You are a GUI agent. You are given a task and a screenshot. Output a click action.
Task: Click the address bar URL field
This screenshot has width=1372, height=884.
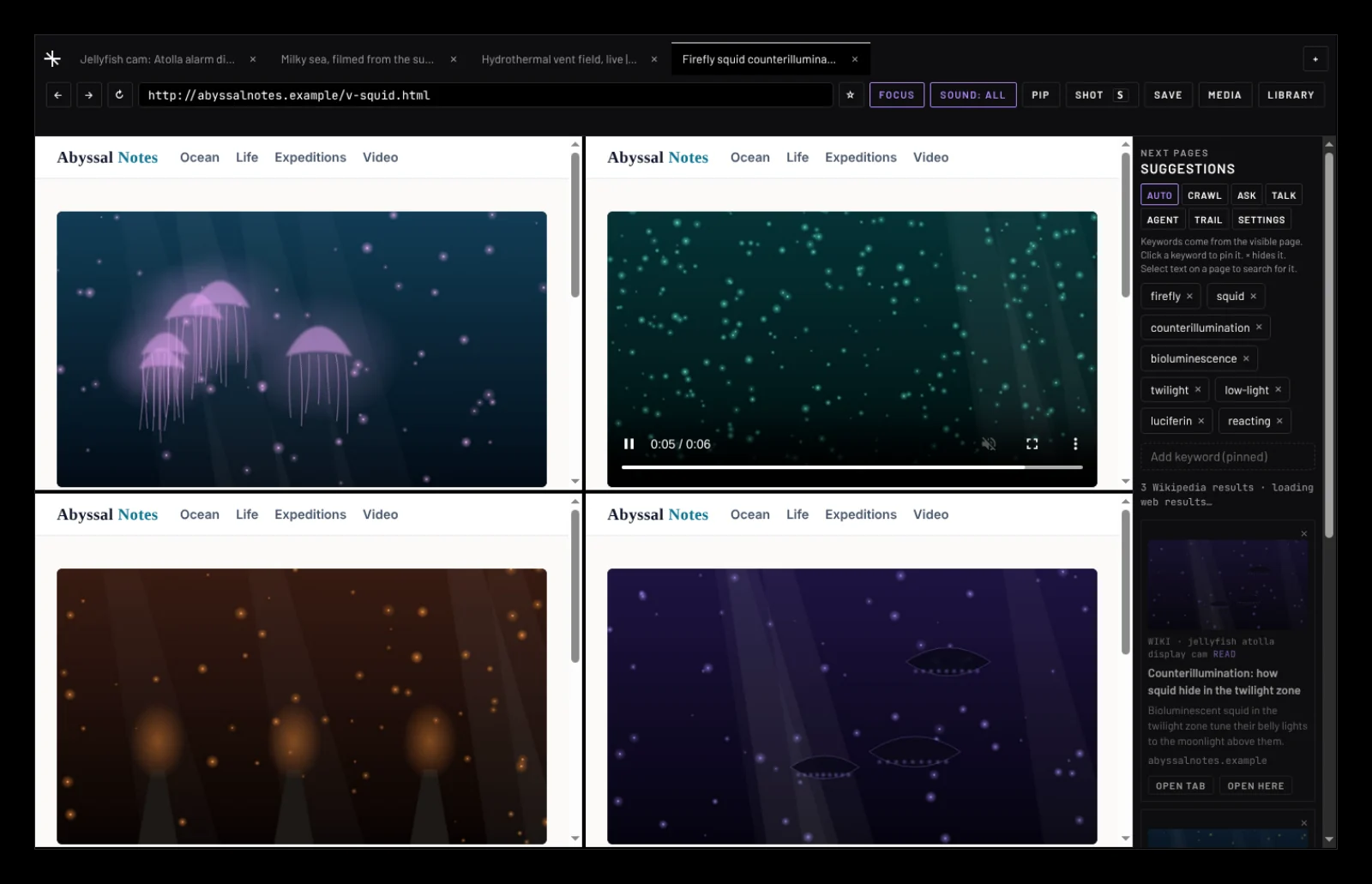(x=485, y=95)
